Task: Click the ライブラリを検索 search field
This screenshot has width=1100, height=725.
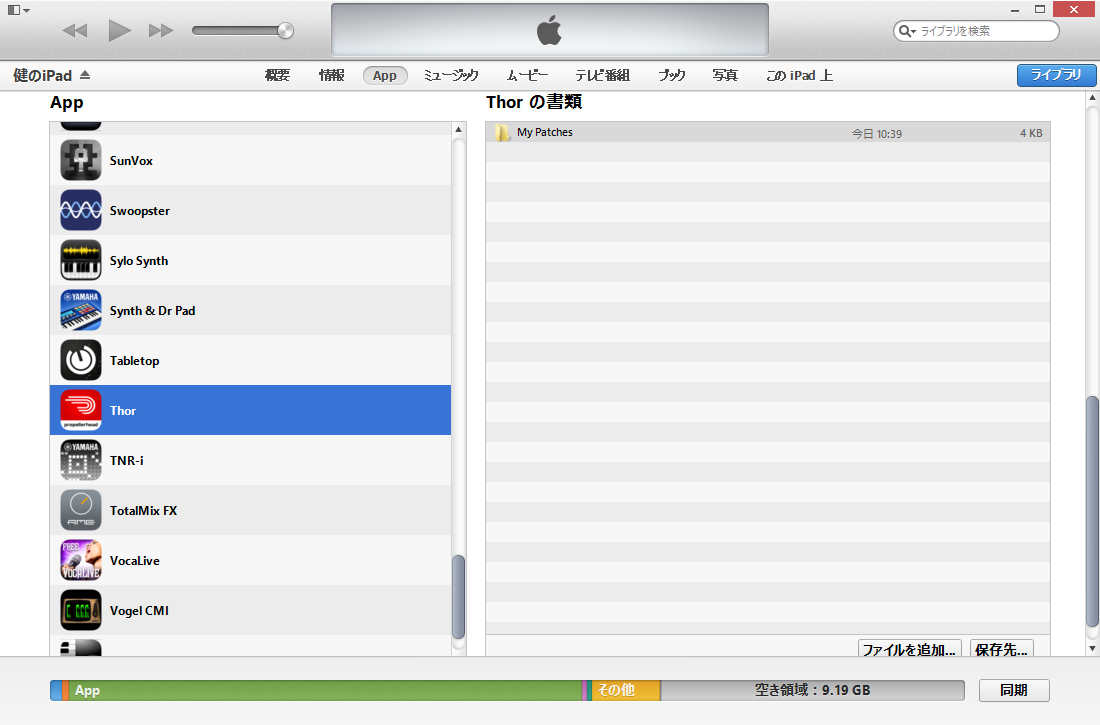Action: tap(976, 31)
